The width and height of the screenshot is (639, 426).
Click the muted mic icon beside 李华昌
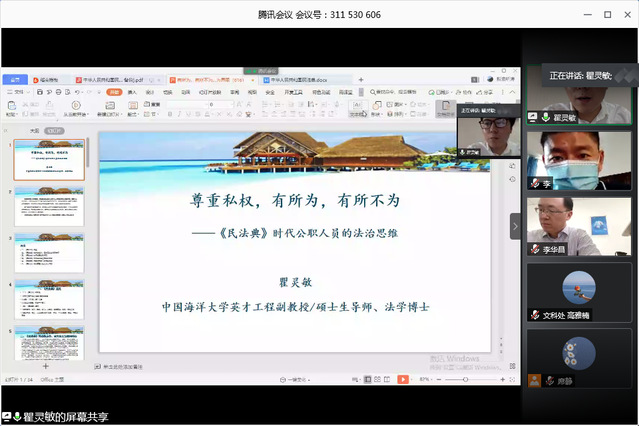click(x=535, y=249)
